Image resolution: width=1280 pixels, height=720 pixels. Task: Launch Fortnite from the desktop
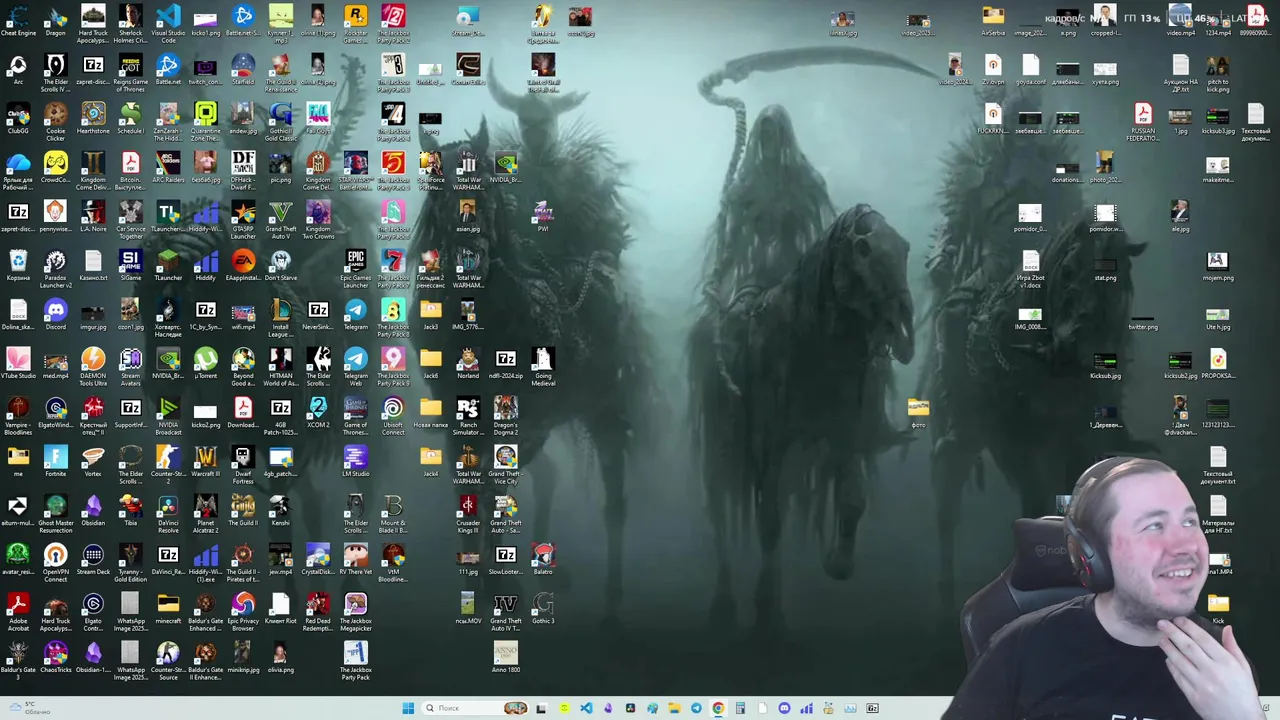click(55, 462)
